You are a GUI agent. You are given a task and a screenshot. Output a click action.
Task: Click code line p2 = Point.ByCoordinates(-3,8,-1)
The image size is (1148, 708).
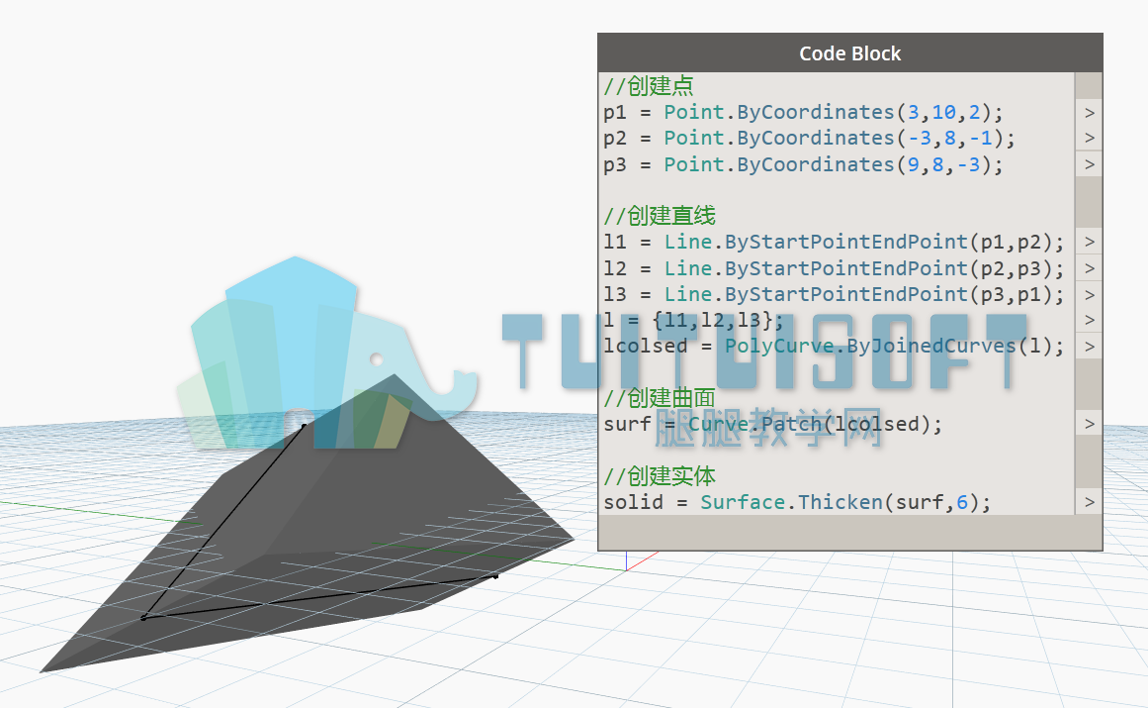click(809, 138)
